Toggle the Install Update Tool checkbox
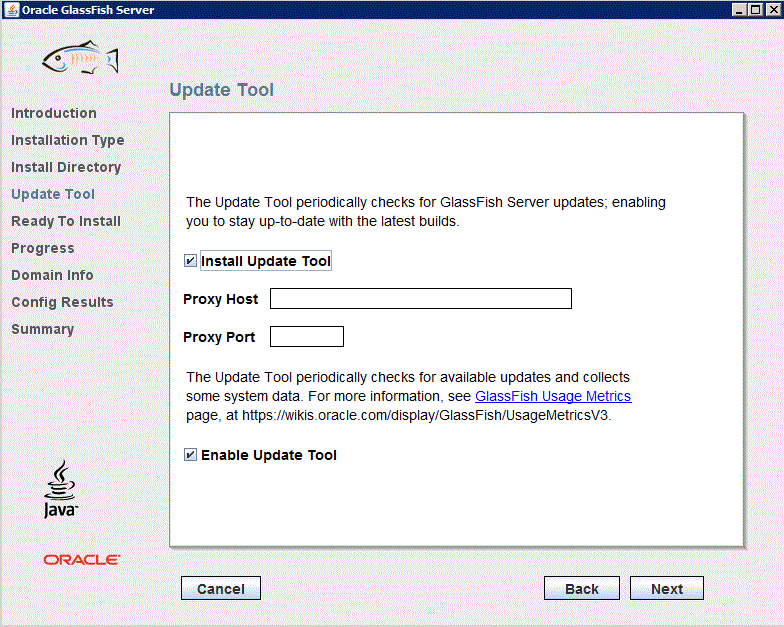 pyautogui.click(x=190, y=260)
